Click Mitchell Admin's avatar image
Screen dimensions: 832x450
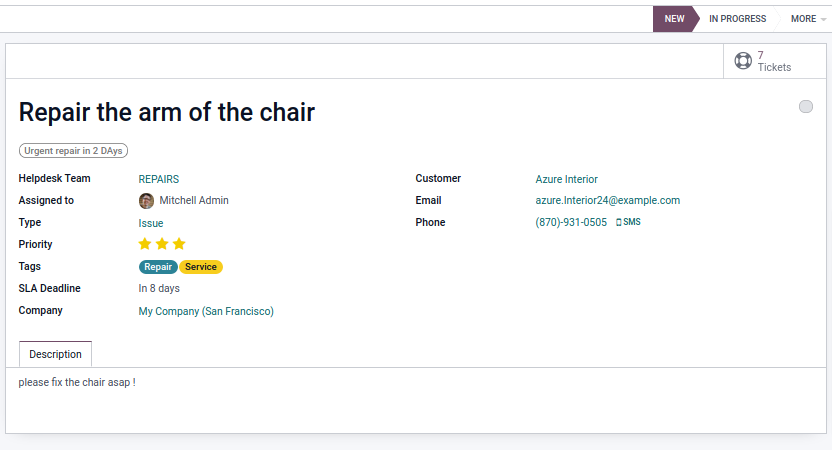click(146, 200)
